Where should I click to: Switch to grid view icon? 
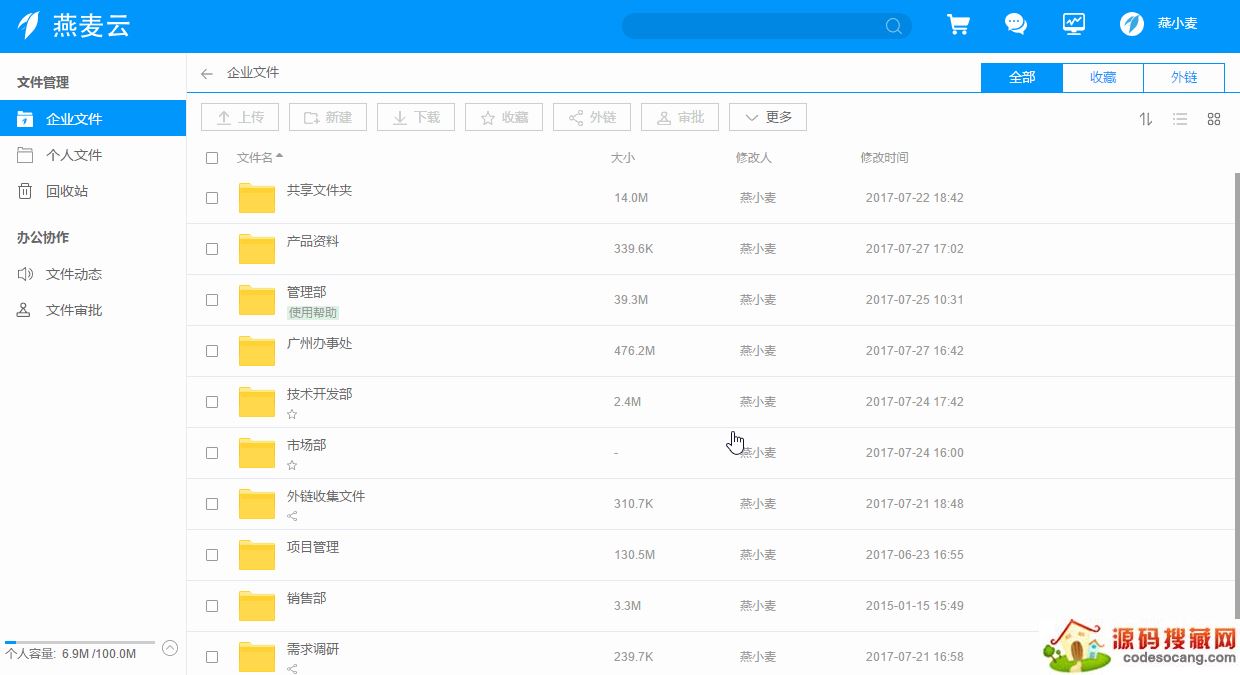click(x=1214, y=119)
